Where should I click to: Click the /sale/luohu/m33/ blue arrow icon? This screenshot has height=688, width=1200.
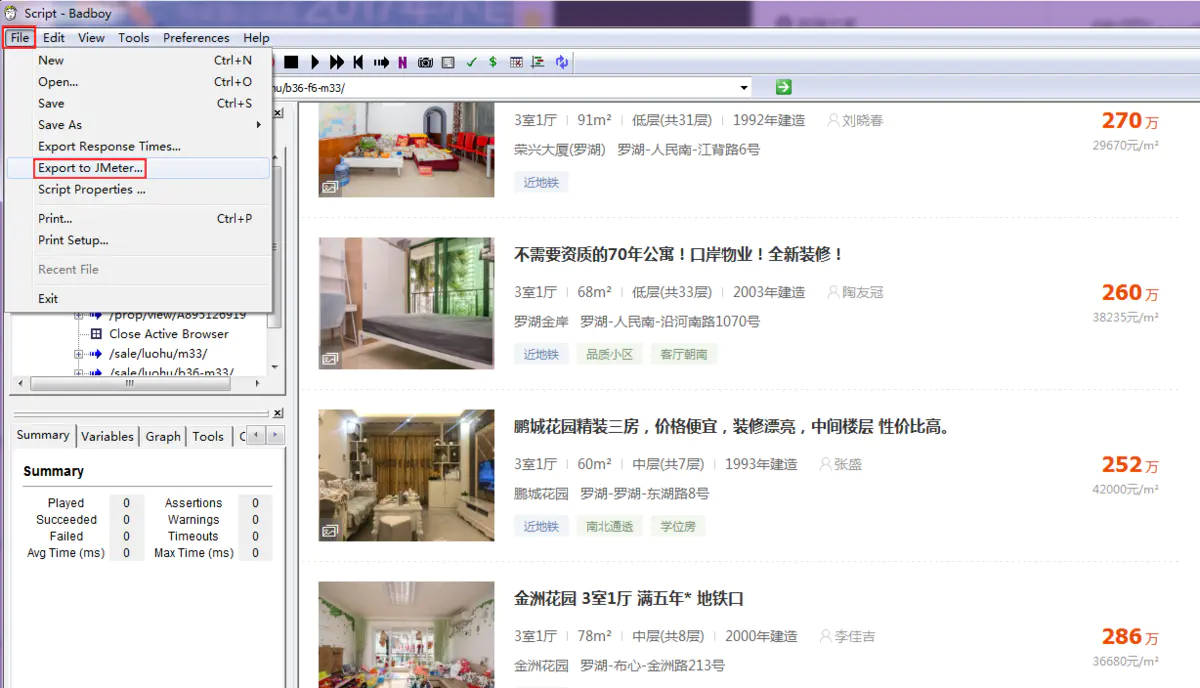pyautogui.click(x=96, y=354)
